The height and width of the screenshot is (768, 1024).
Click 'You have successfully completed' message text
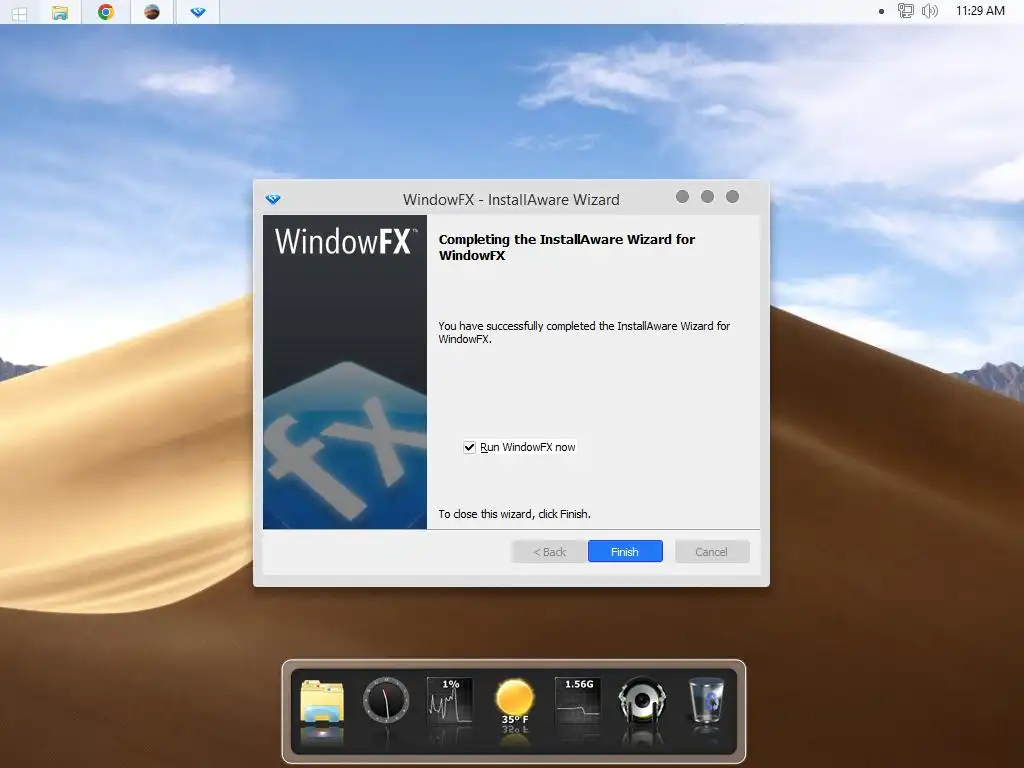click(584, 332)
